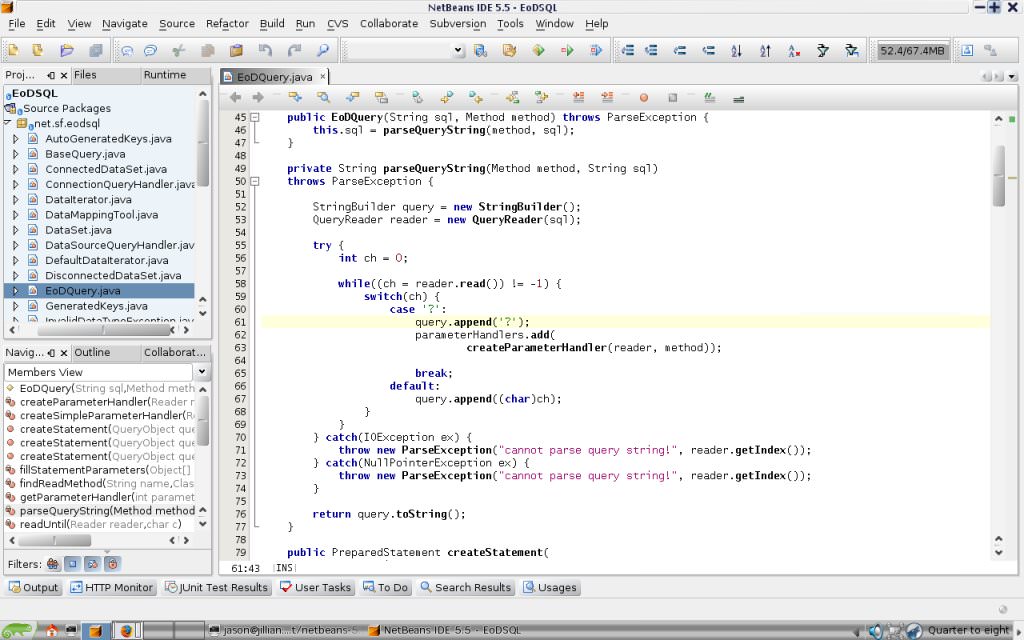This screenshot has height=640, width=1024.
Task: Click the Navigator horizontal scrollbar thumb
Action: 55,541
